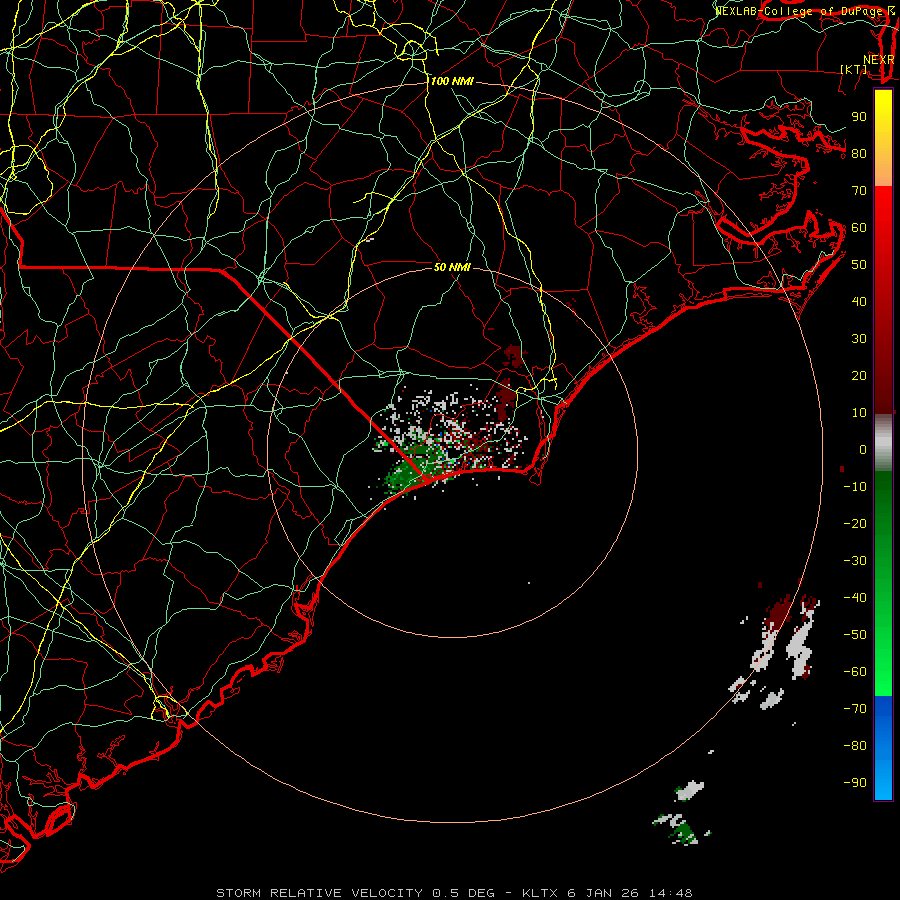Select the Storm Relative Velocity caption at bottom
This screenshot has width=900, height=900.
click(x=454, y=893)
